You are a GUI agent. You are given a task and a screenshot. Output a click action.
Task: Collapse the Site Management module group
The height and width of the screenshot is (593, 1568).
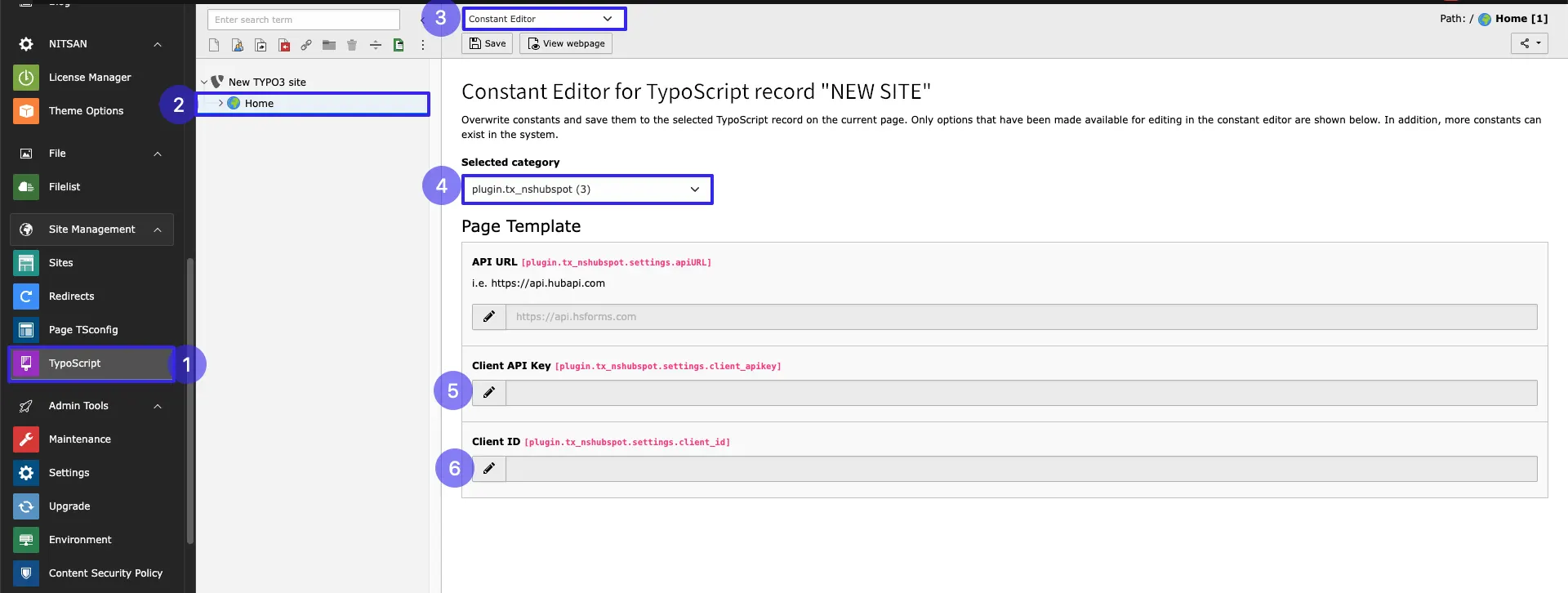click(158, 230)
